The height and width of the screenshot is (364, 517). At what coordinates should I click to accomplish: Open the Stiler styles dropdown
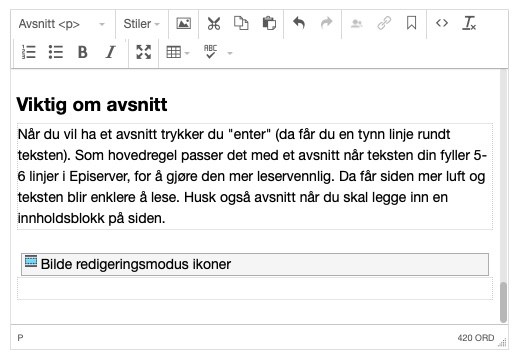click(142, 24)
